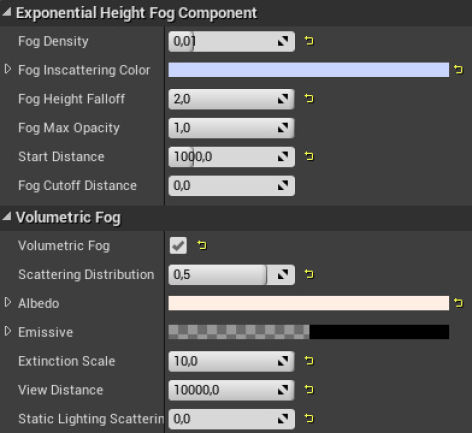The width and height of the screenshot is (472, 433).
Task: Reset Fog Height Falloff to default
Action: pyautogui.click(x=309, y=98)
